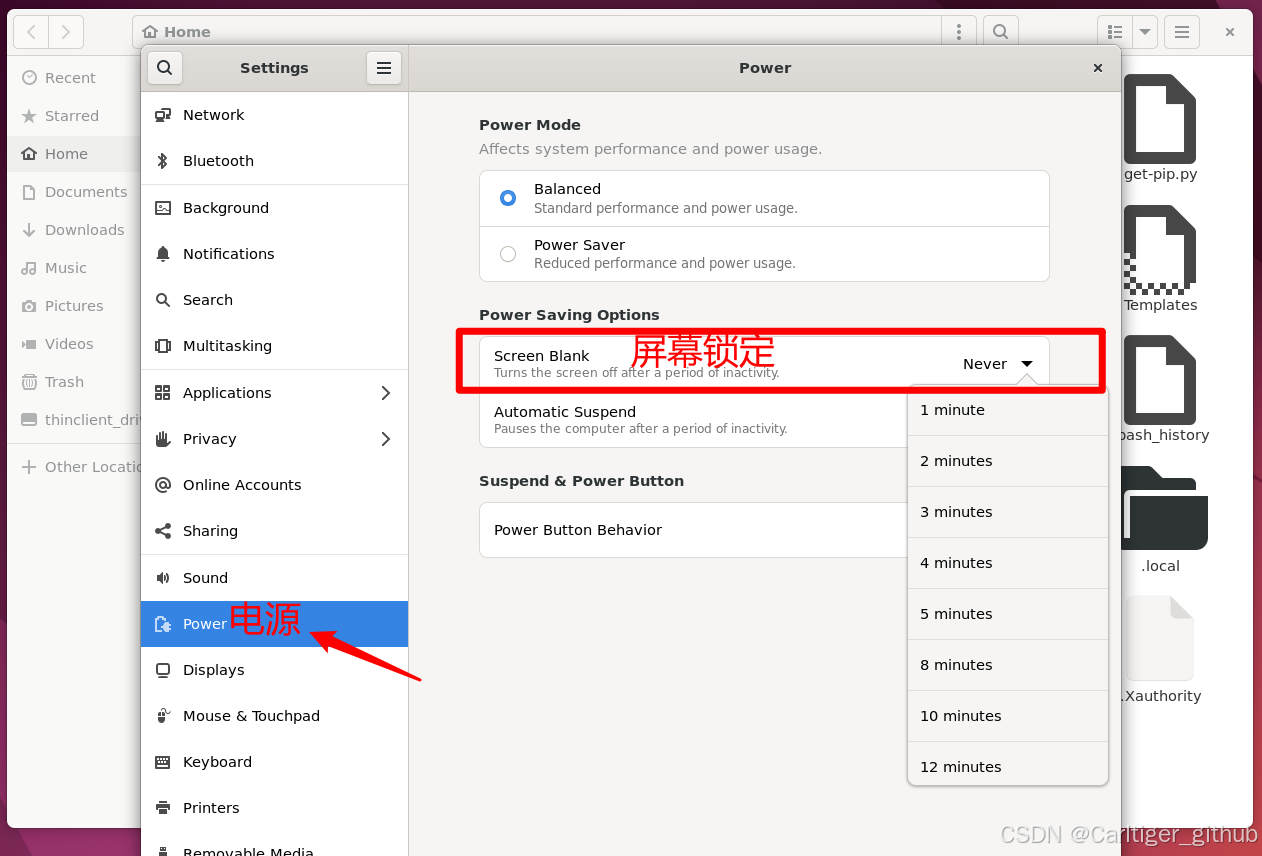Click the Power icon in sidebar
1262x856 pixels.
point(163,624)
